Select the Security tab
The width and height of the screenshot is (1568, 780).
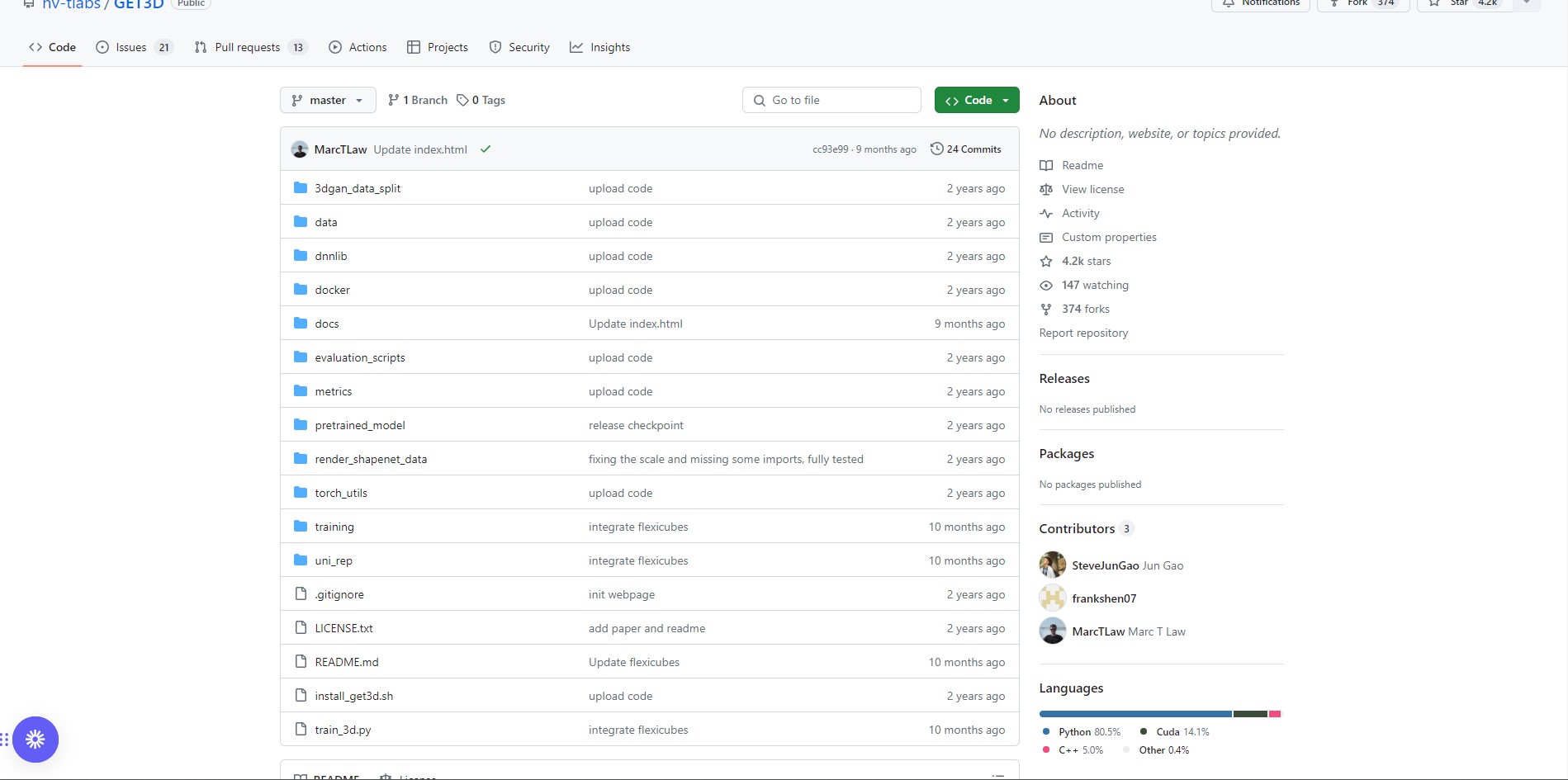coord(519,47)
